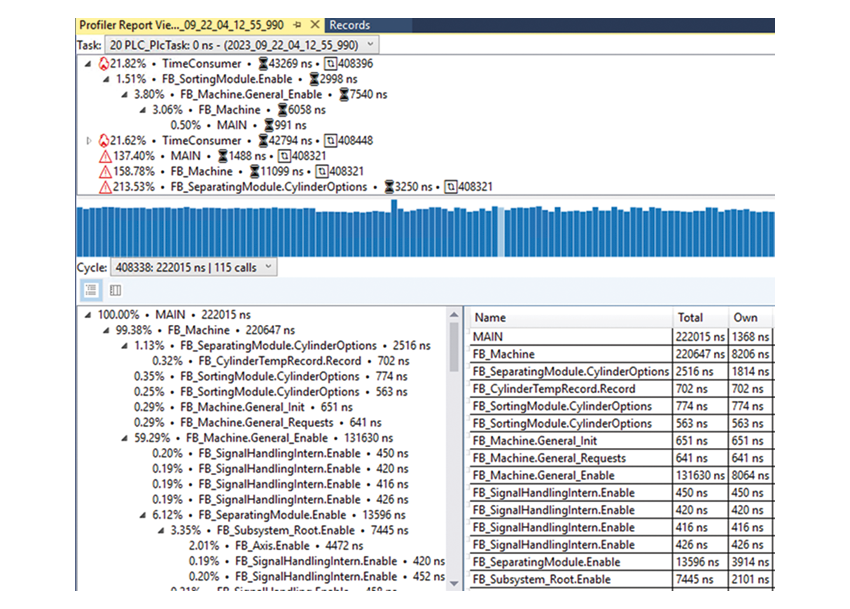Click the tree panel scroll up arrow
Image resolution: width=850 pixels, height=609 pixels.
454,315
